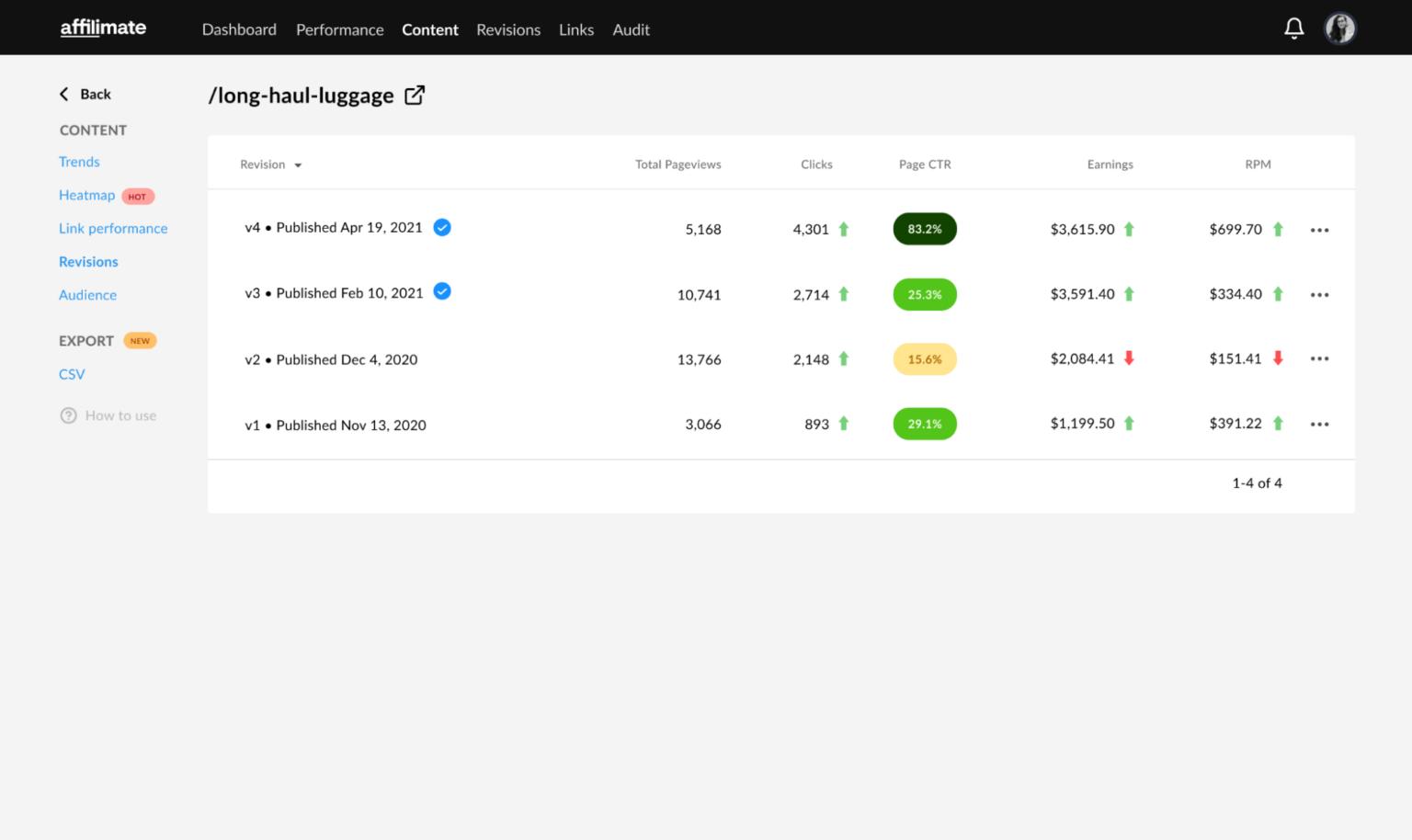Open the three-dot menu for revision v2

tap(1319, 359)
